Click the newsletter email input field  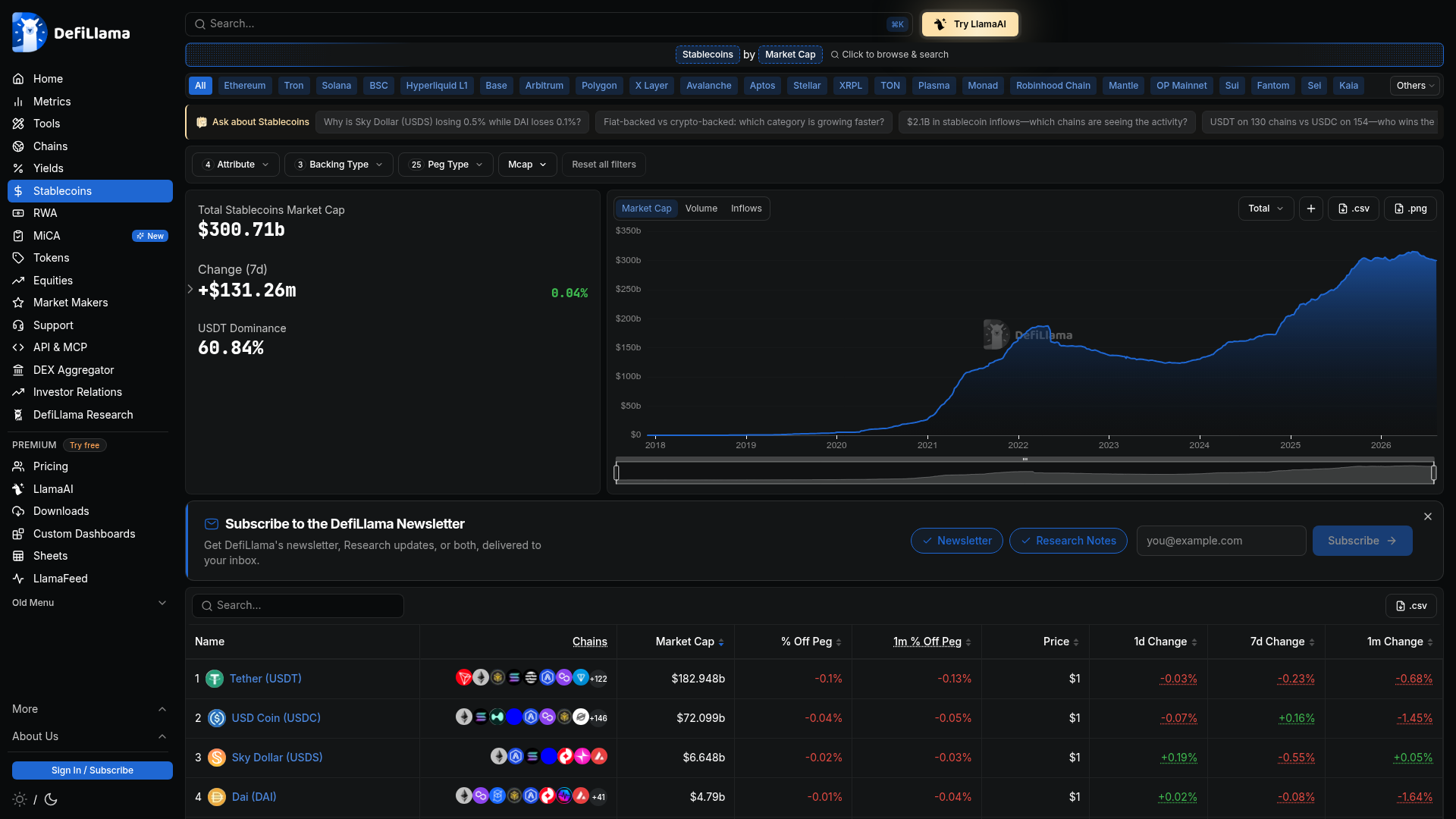click(x=1221, y=541)
